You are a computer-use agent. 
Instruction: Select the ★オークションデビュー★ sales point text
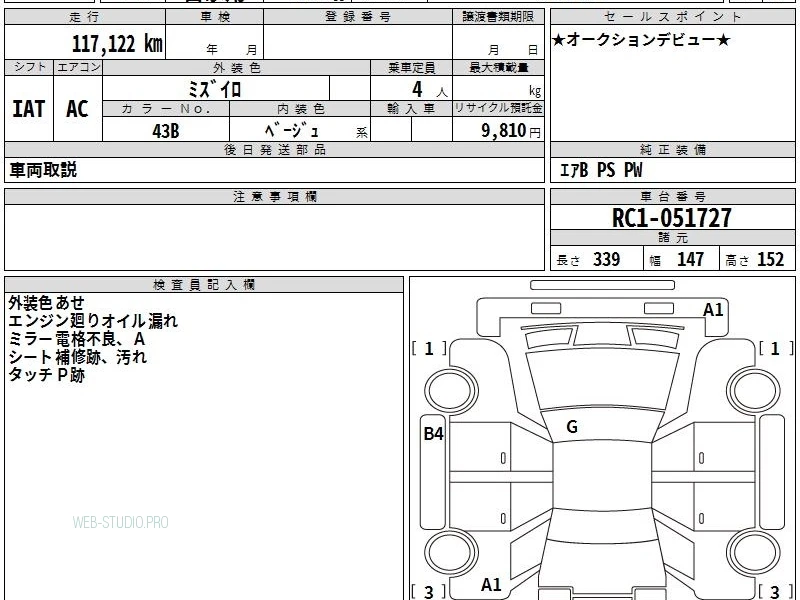[x=641, y=40]
